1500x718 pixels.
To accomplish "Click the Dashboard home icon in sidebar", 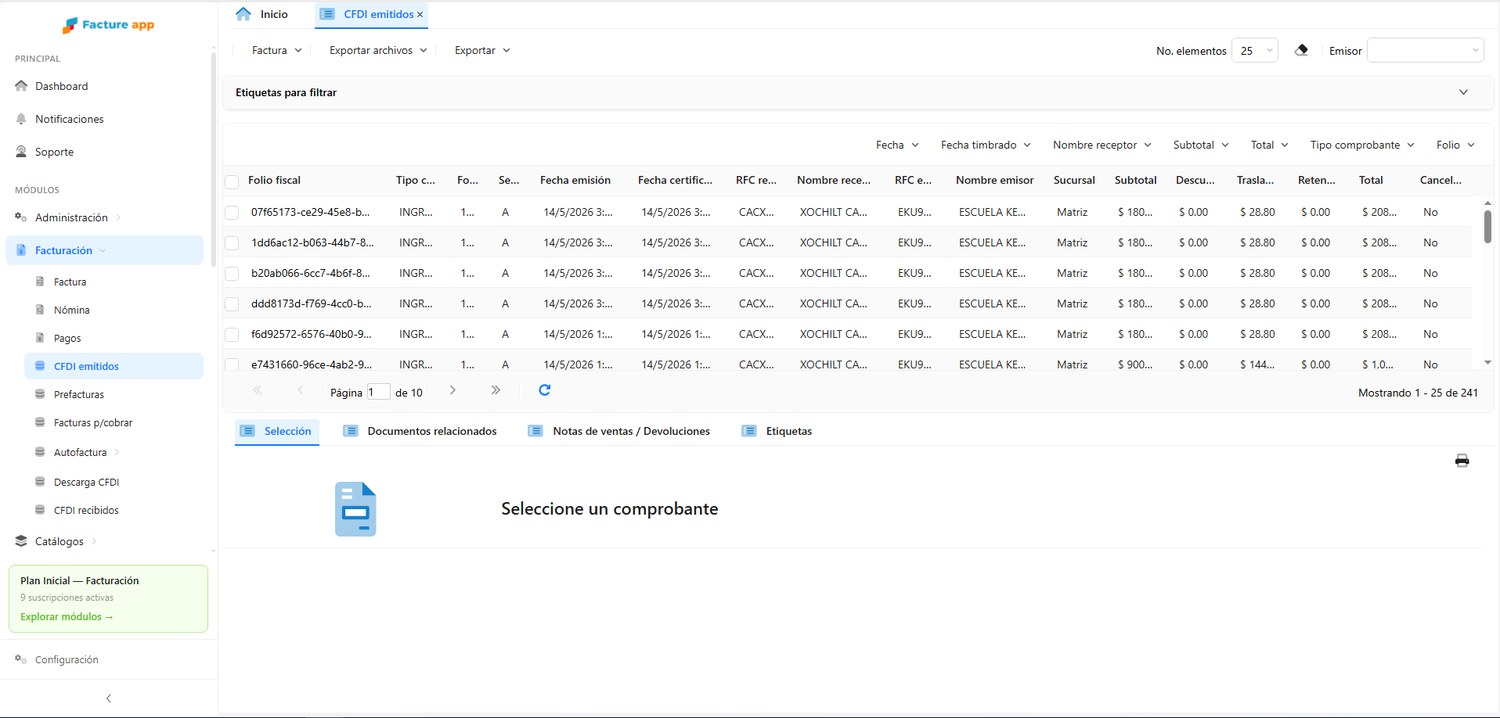I will pos(21,86).
